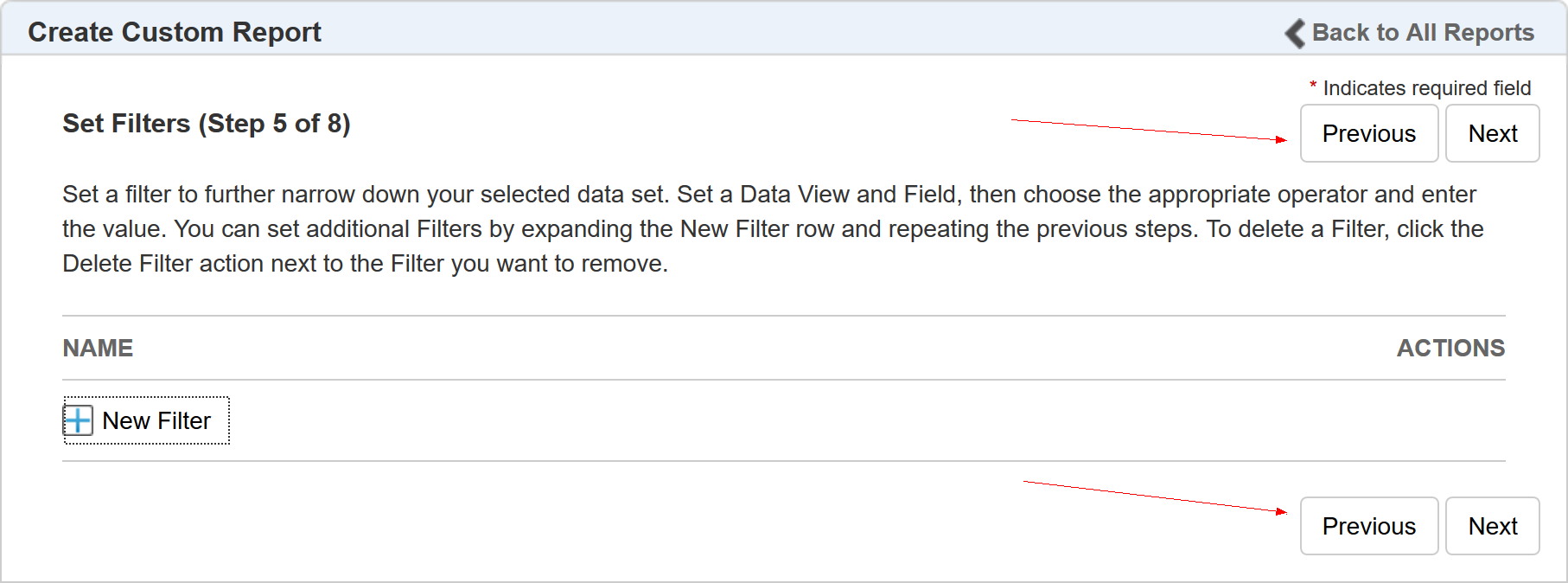Click Previous button below the filter table
The height and width of the screenshot is (583, 1568).
[x=1368, y=526]
